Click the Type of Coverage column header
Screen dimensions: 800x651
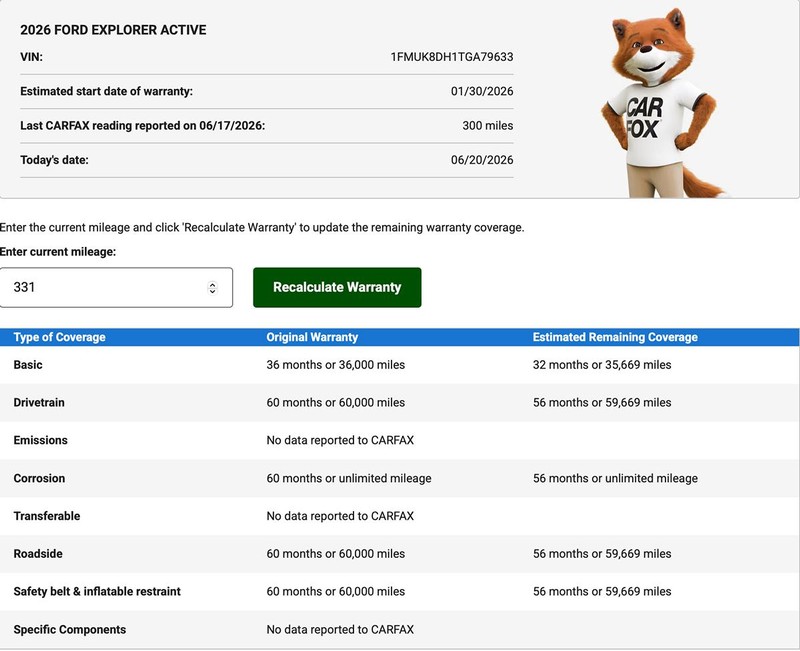[x=59, y=337]
